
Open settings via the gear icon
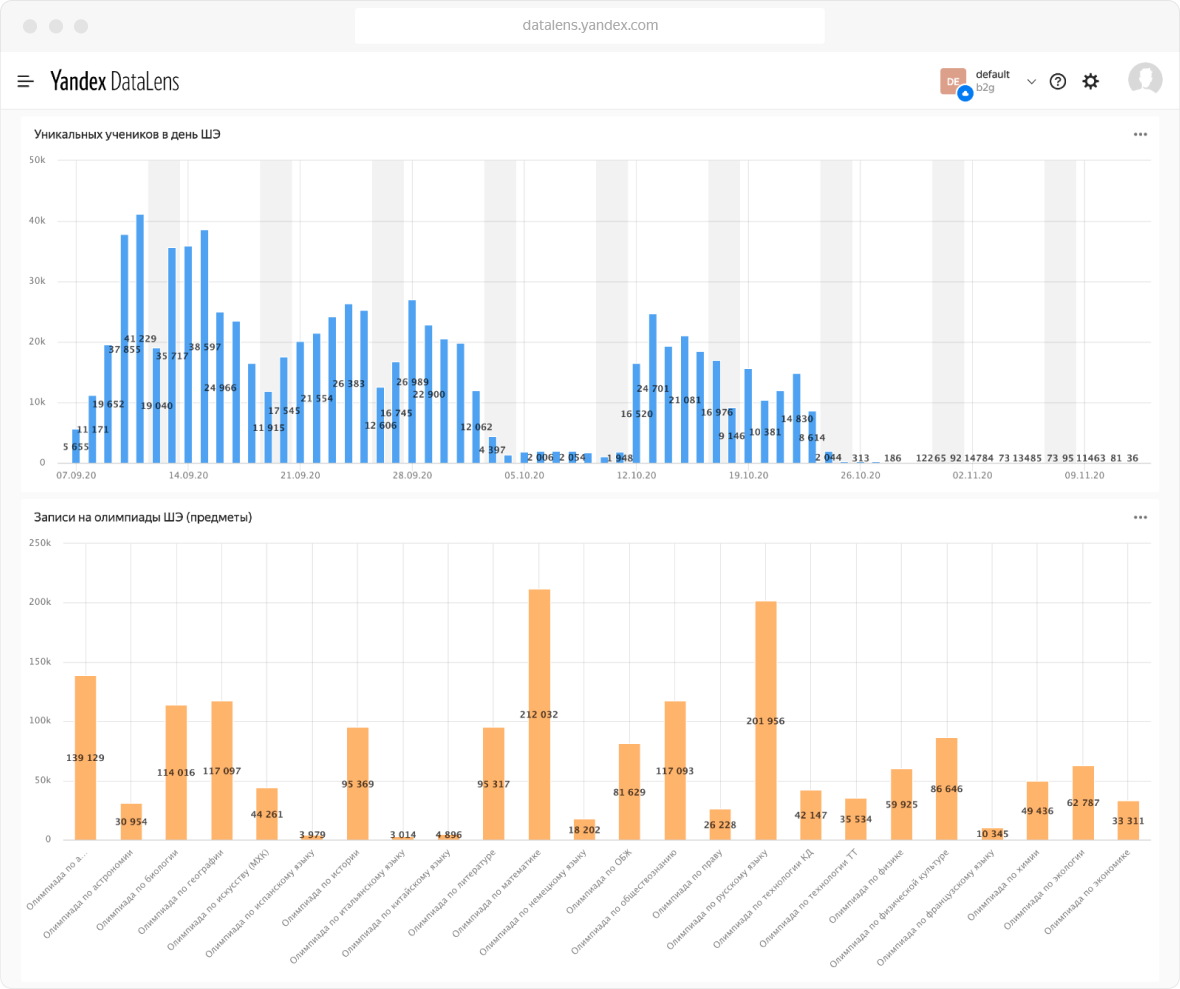[1090, 82]
